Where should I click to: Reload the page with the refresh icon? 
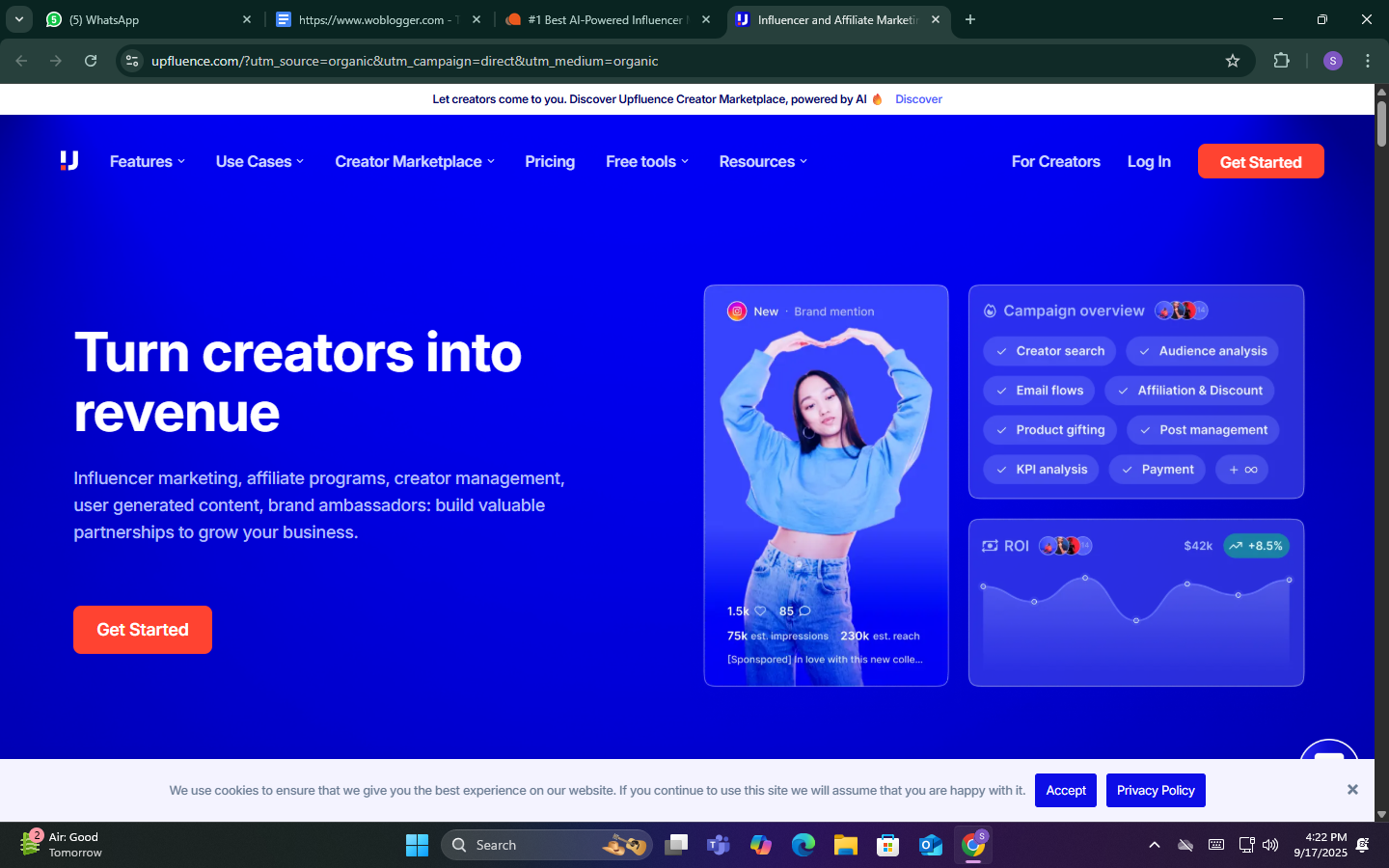coord(91,61)
